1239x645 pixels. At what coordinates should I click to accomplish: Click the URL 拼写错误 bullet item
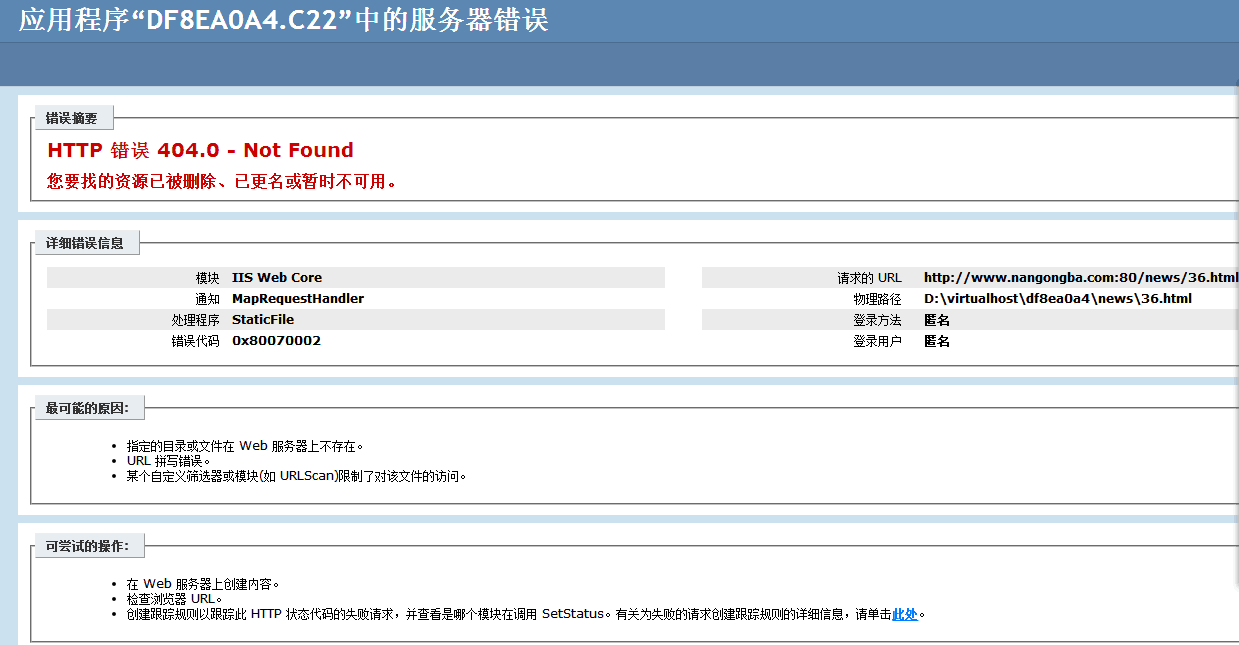point(168,461)
